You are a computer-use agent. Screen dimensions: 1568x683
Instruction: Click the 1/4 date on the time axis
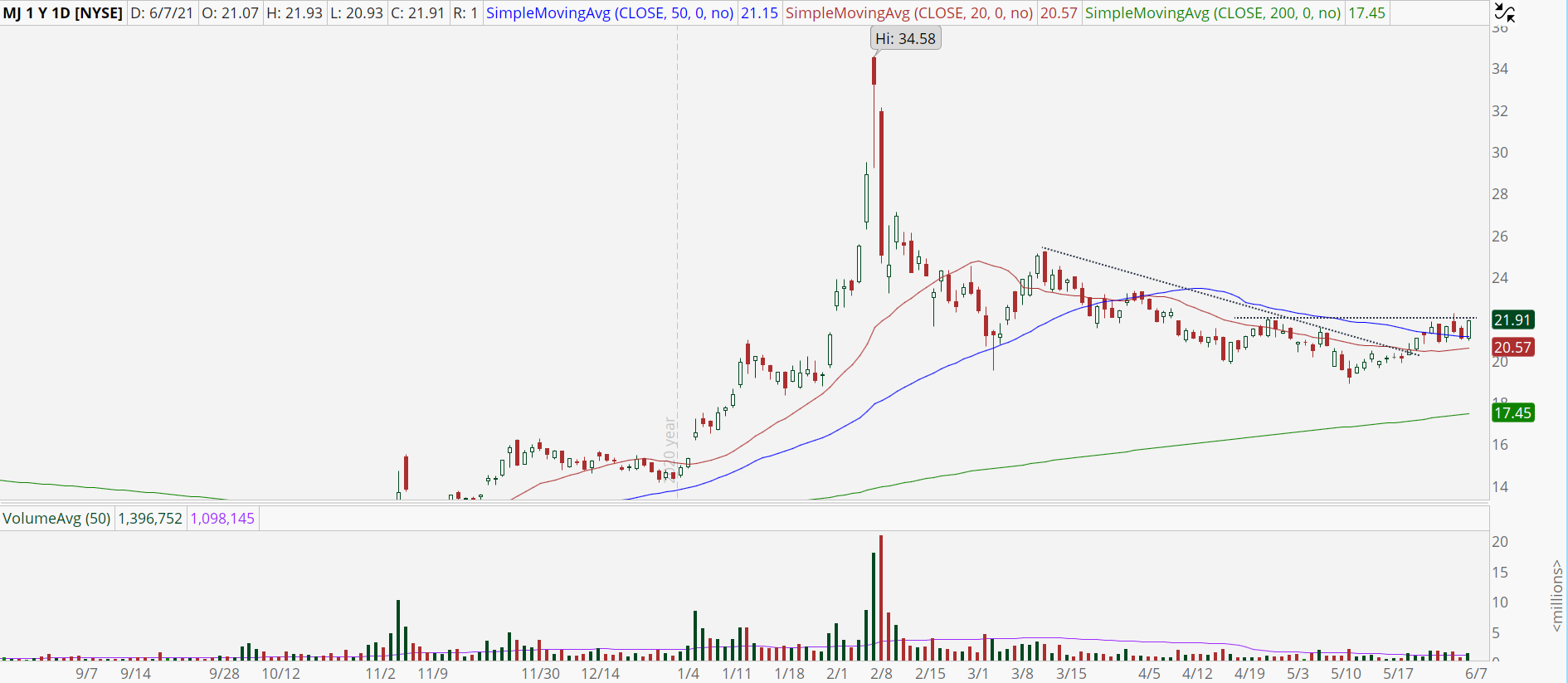(689, 673)
